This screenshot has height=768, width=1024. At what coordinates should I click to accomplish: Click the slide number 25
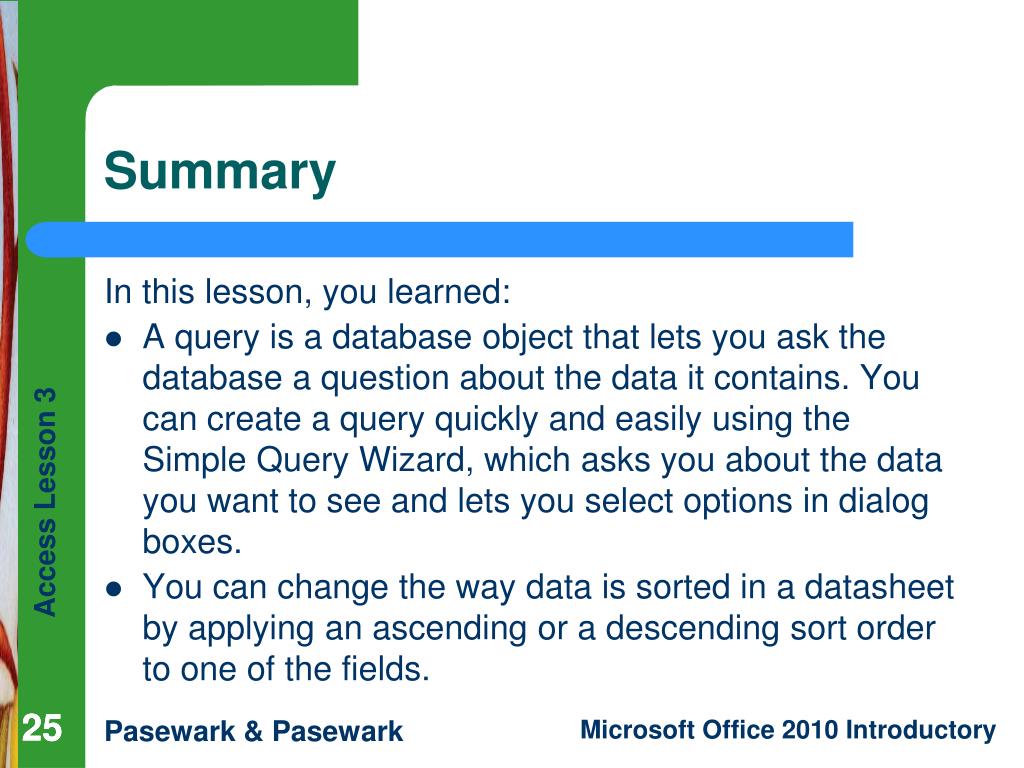coord(42,728)
